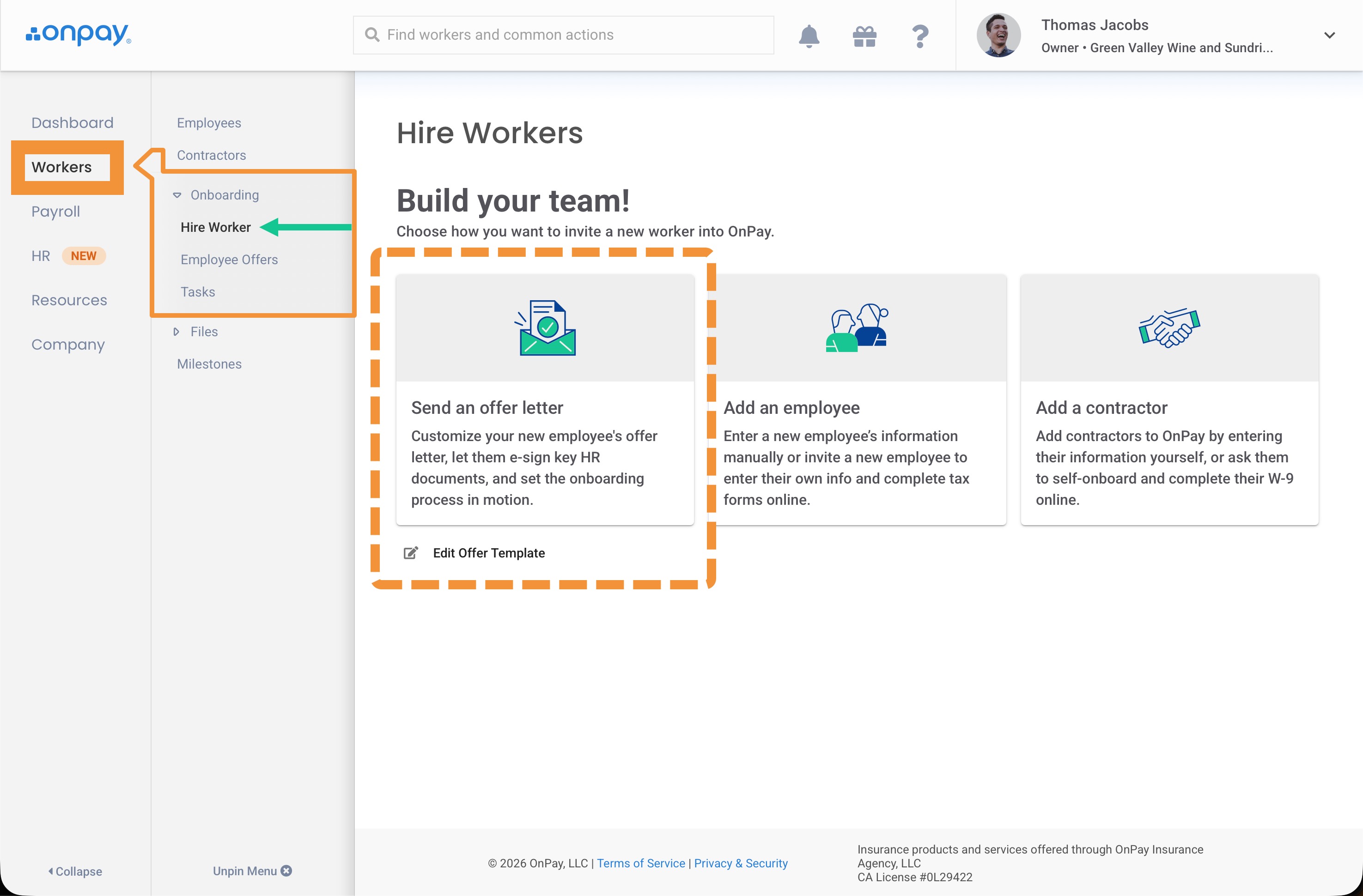Click the worker search field
This screenshot has height=896, width=1363.
point(563,35)
